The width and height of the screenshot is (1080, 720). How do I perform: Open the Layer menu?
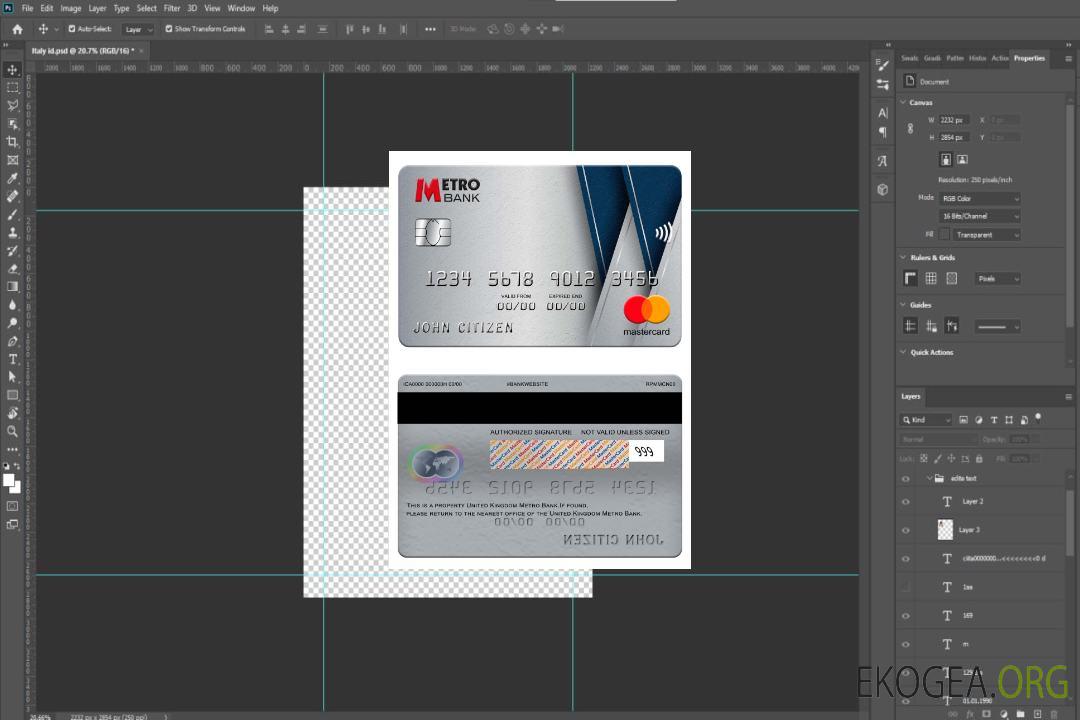click(97, 8)
